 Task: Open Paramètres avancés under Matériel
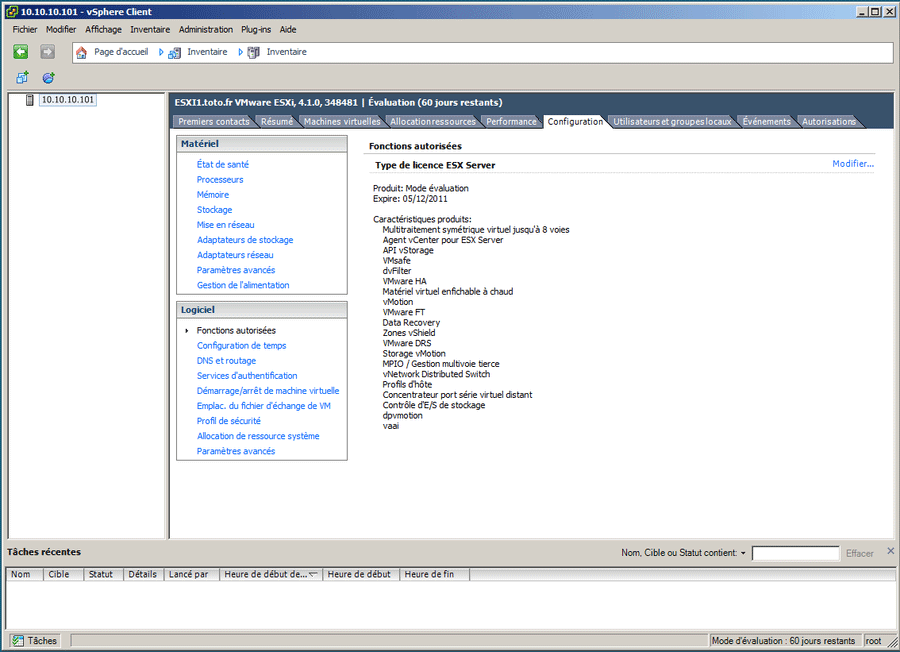click(x=235, y=270)
